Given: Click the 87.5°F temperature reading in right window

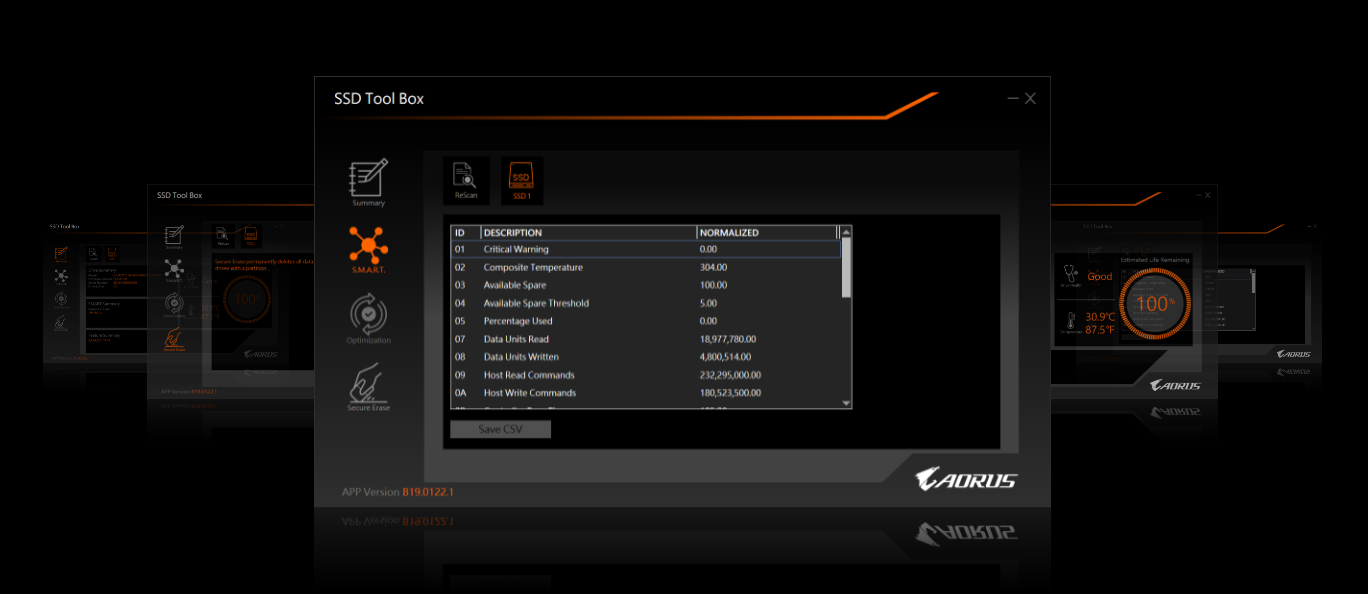Looking at the screenshot, I should coord(1100,329).
